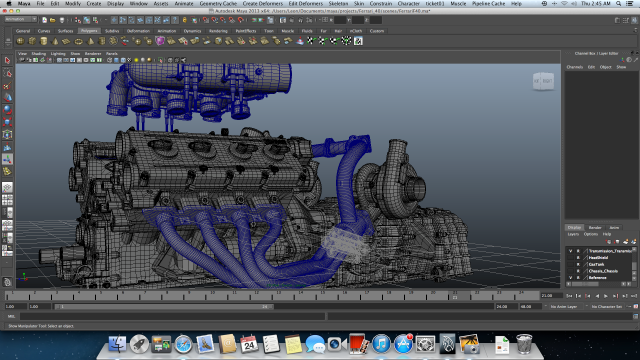Create a polygon pyramid from shelf
This screenshot has width=640, height=360.
click(x=90, y=41)
